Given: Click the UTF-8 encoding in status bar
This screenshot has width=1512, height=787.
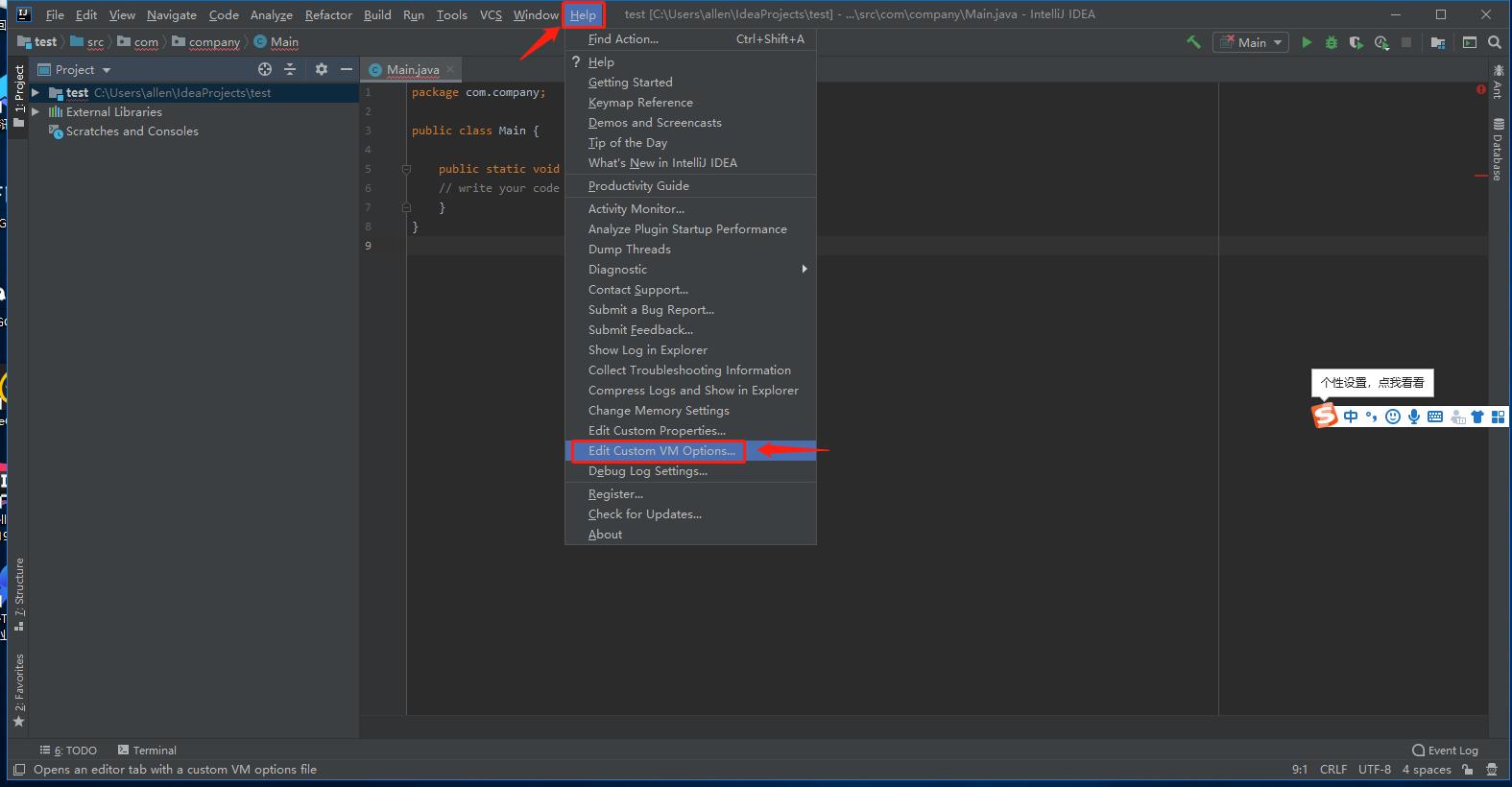Looking at the screenshot, I should (x=1374, y=770).
